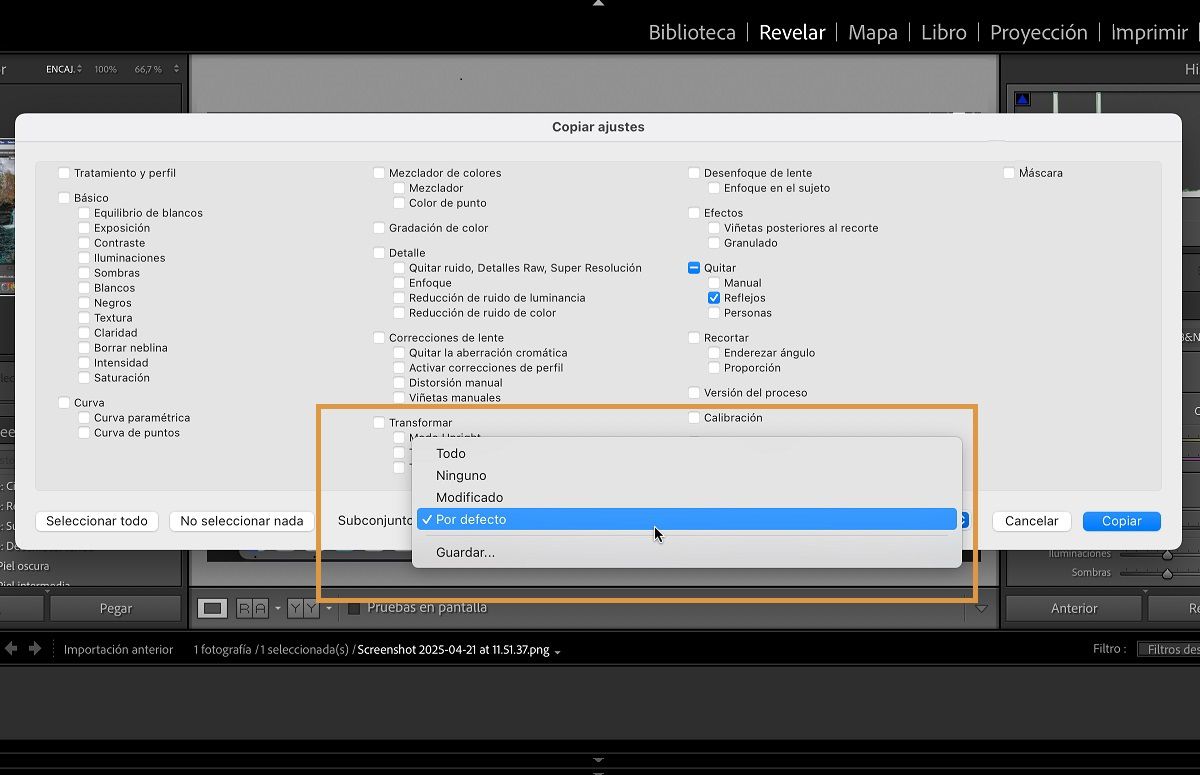Uncheck Reflejos under Quitar
Viewport: 1200px width, 775px height.
(713, 297)
